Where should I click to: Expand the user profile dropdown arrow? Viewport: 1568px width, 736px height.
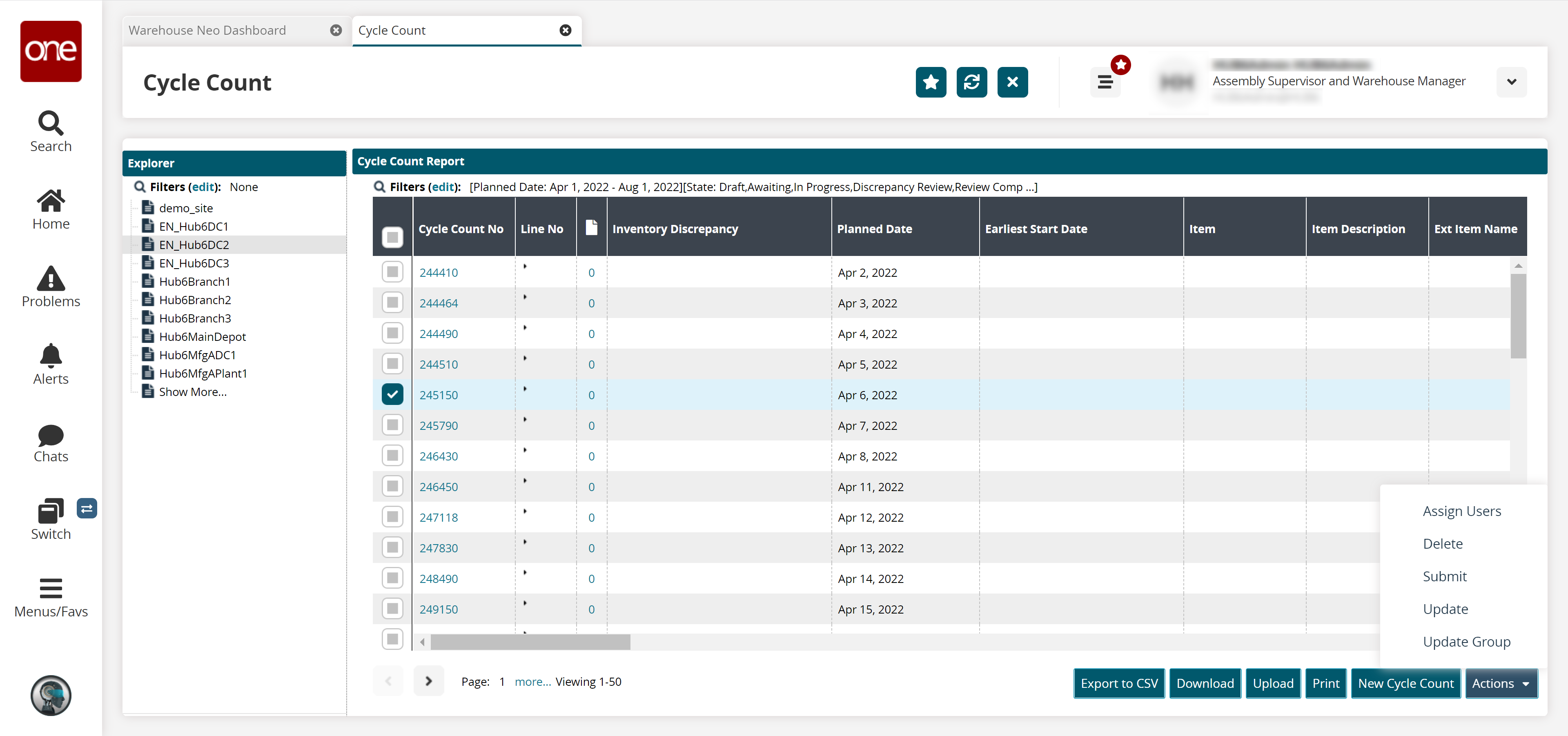click(1511, 82)
